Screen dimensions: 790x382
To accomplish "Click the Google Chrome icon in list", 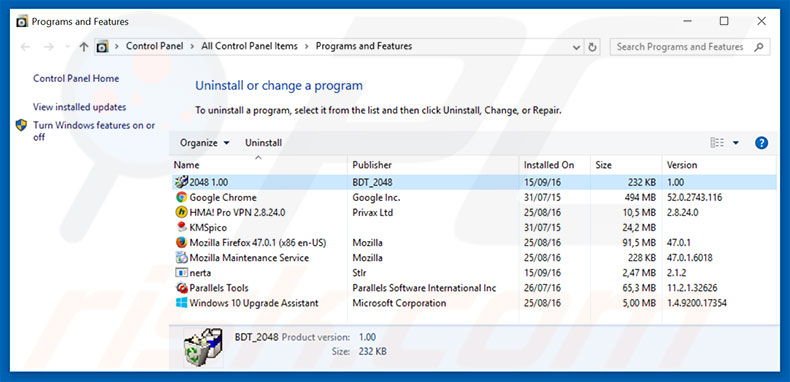I will (181, 197).
